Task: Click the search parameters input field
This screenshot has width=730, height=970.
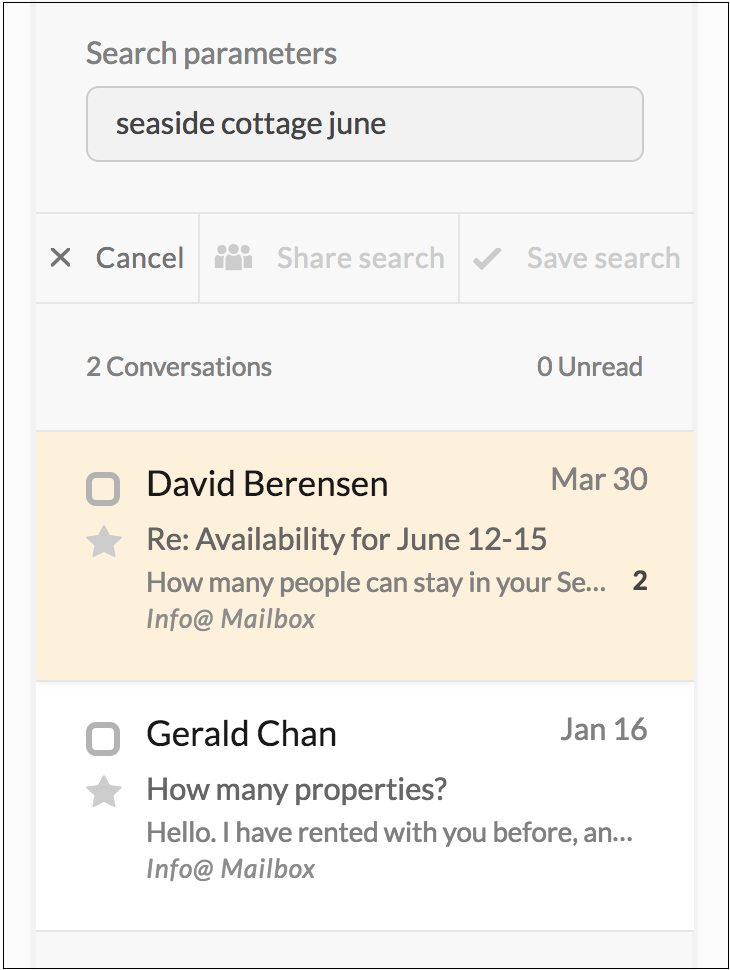Action: point(364,124)
